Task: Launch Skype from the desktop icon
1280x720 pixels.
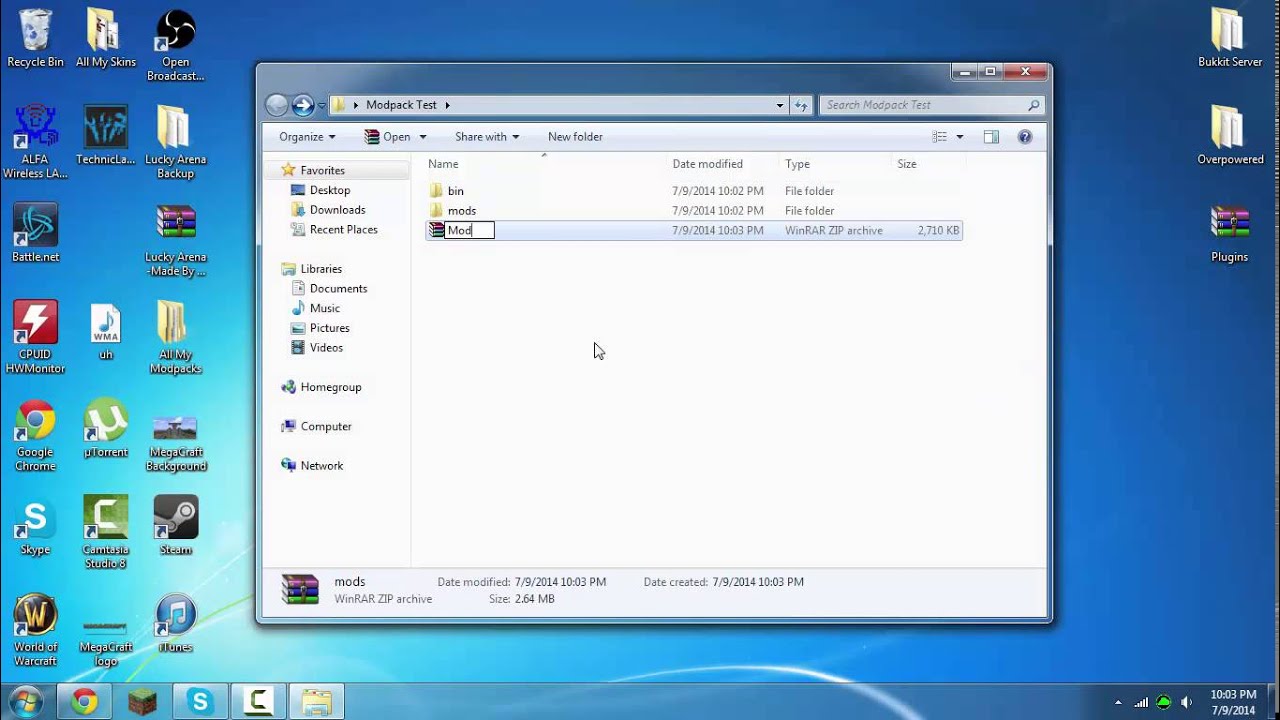Action: pyautogui.click(x=35, y=526)
